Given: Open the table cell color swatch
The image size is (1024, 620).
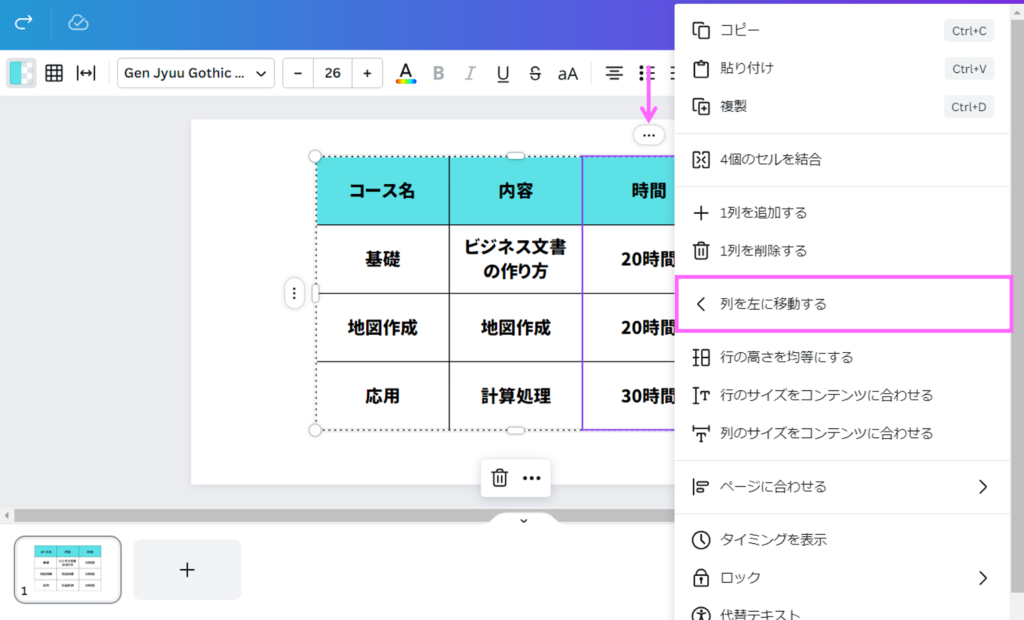Looking at the screenshot, I should pos(21,73).
